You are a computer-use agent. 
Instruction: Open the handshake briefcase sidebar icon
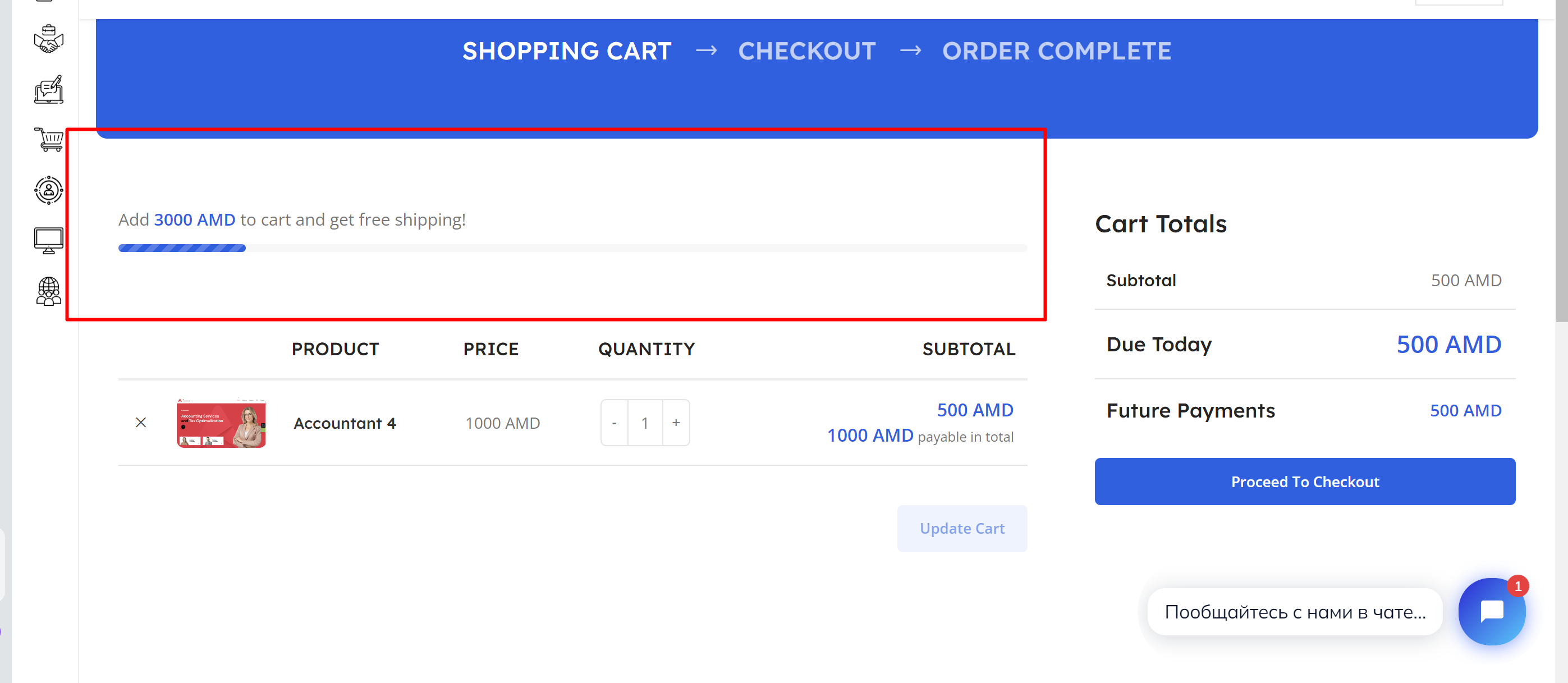pos(49,40)
